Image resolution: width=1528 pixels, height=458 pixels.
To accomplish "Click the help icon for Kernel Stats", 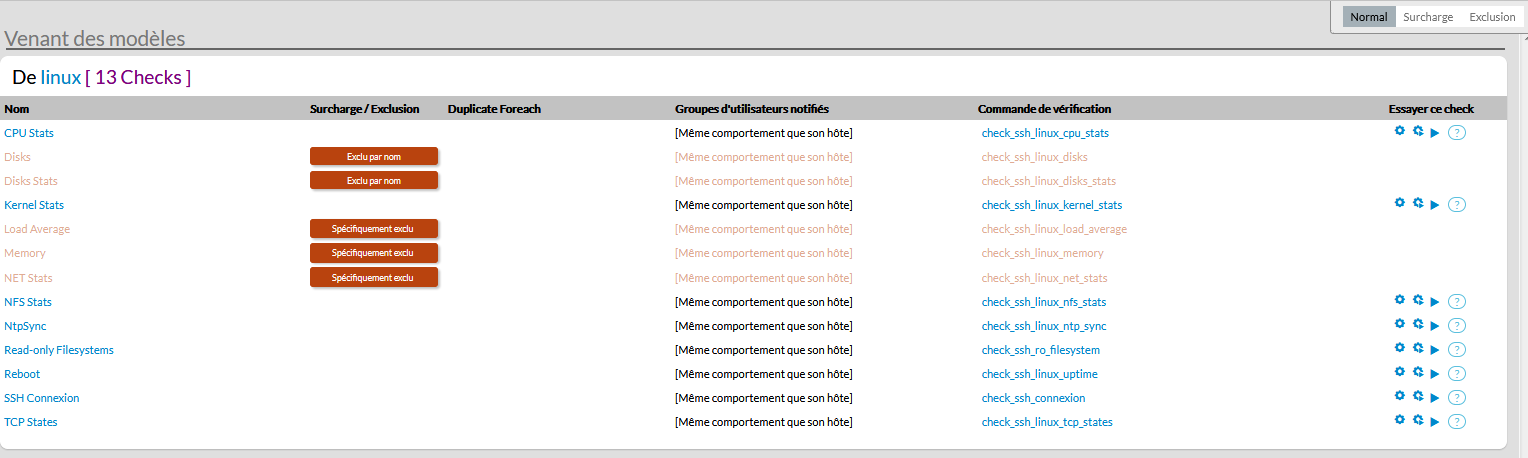I will click(1457, 205).
